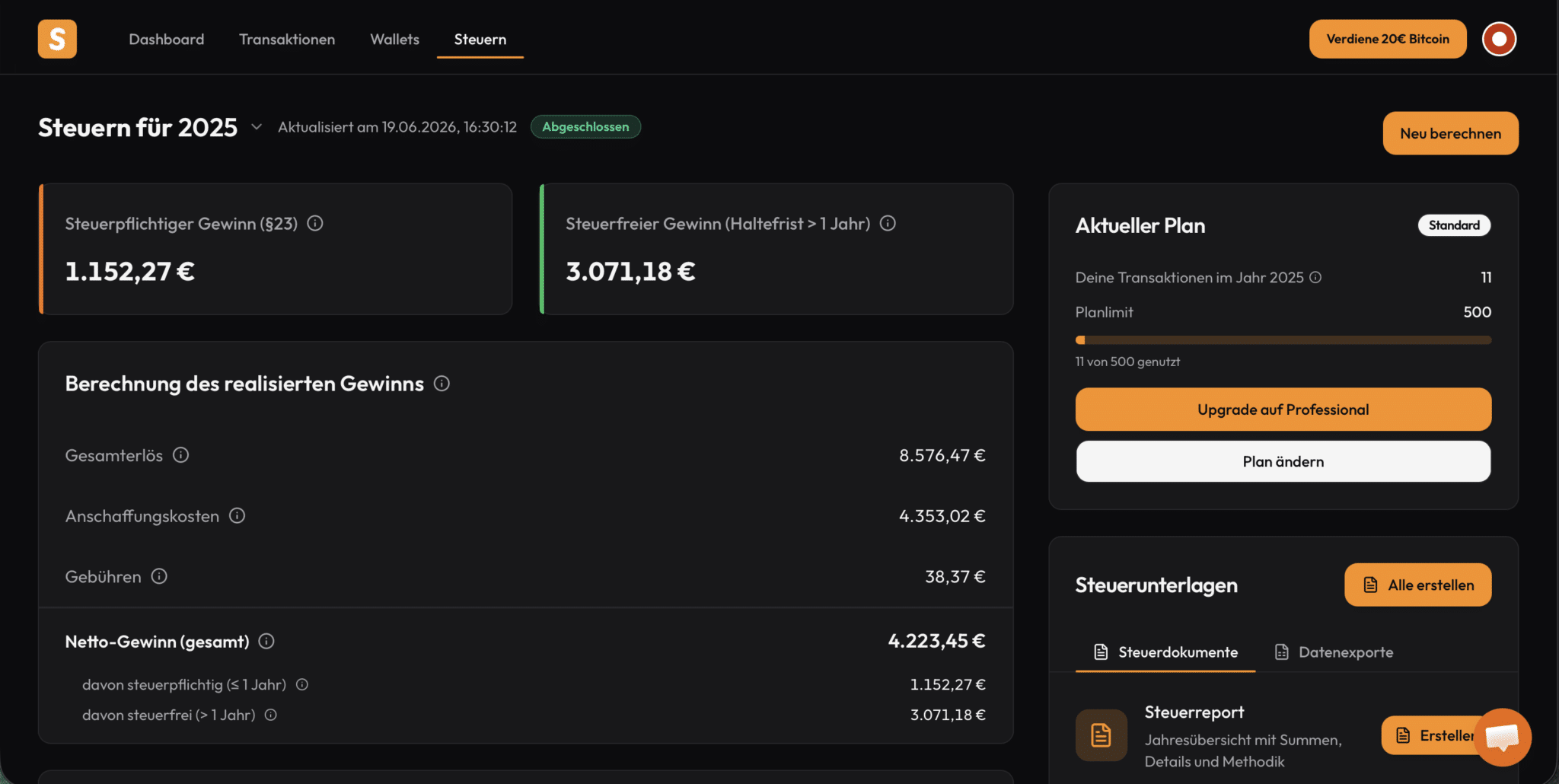Click Upgrade auf Professional button
The height and width of the screenshot is (784, 1559).
pyautogui.click(x=1283, y=410)
